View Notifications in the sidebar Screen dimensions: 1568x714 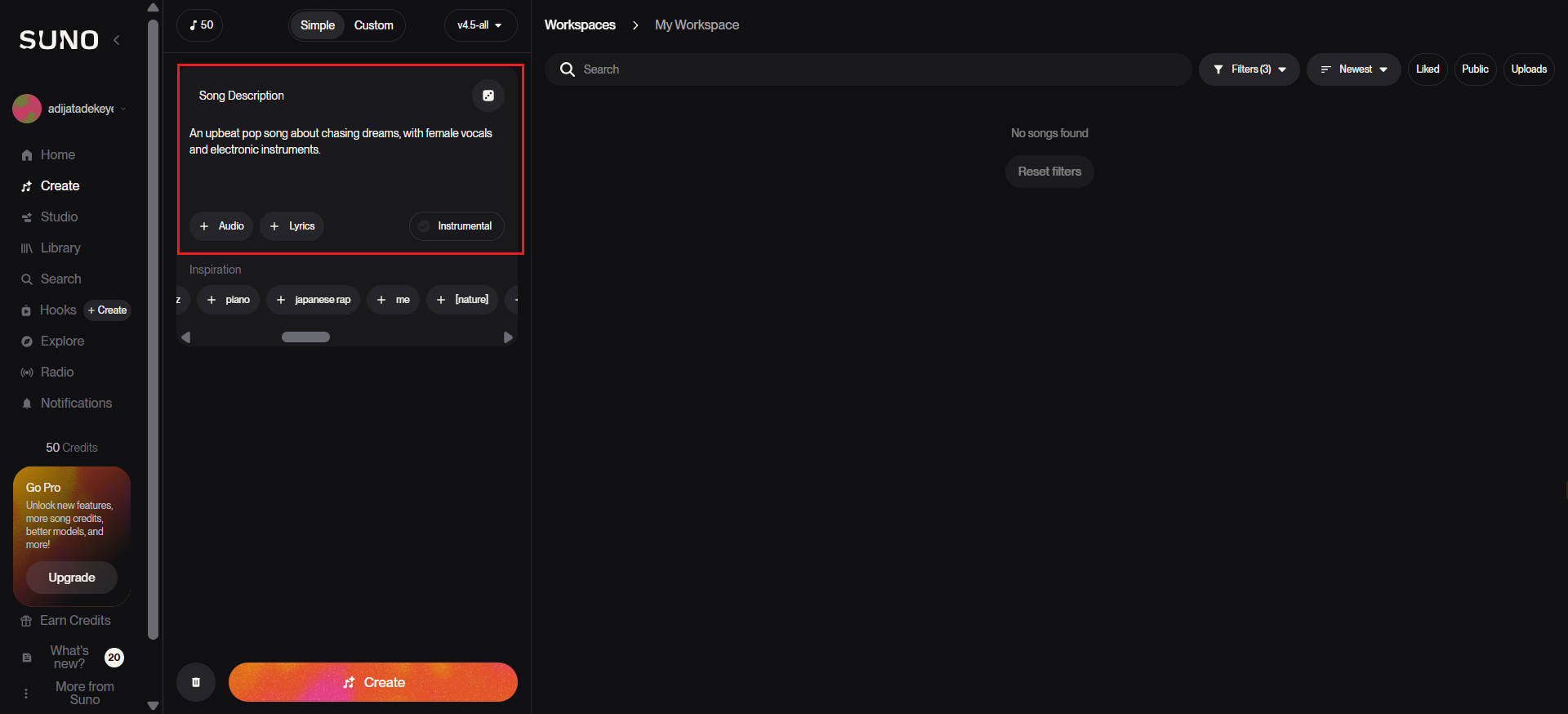click(76, 403)
